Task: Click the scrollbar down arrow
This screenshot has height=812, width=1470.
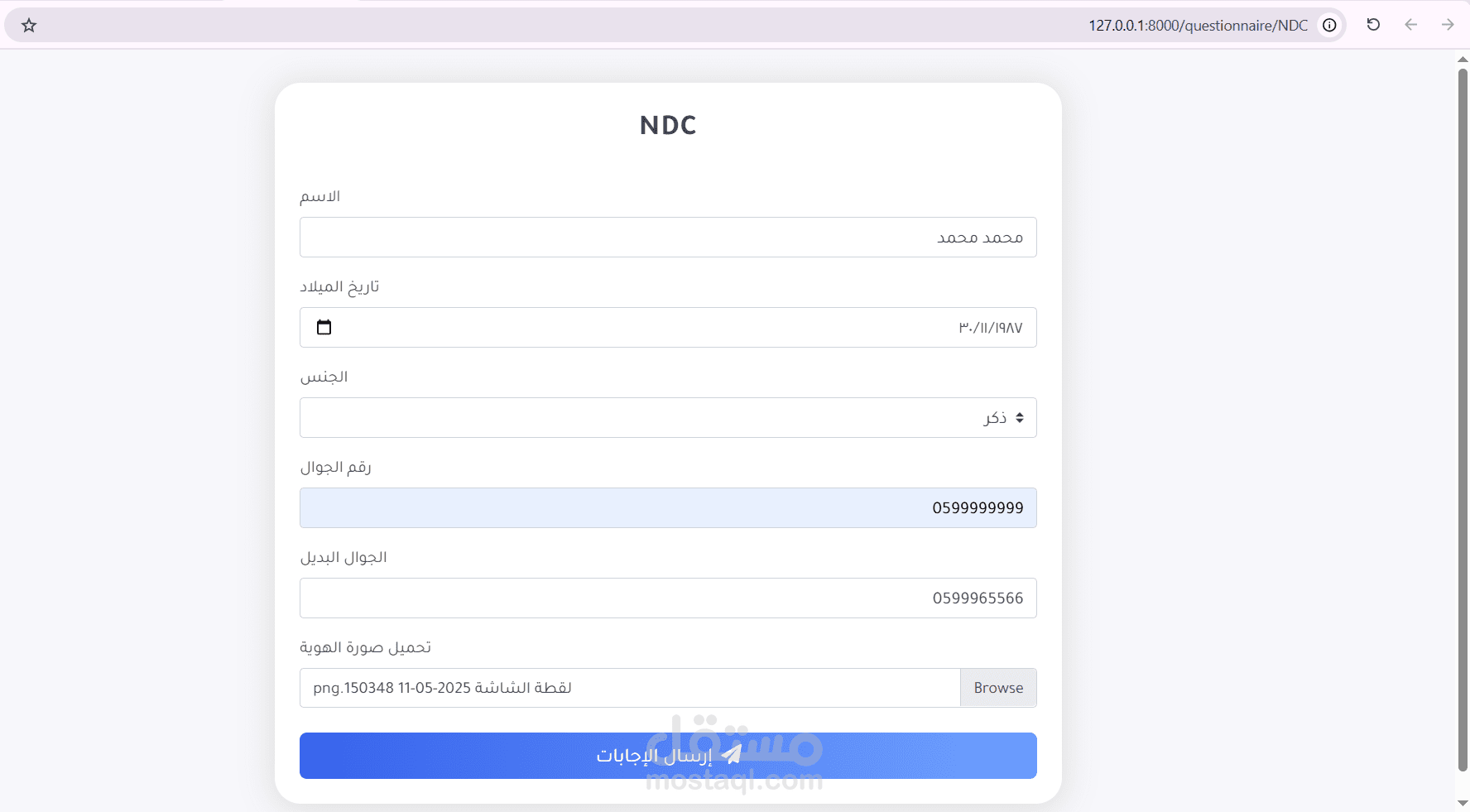Action: pos(1463,803)
